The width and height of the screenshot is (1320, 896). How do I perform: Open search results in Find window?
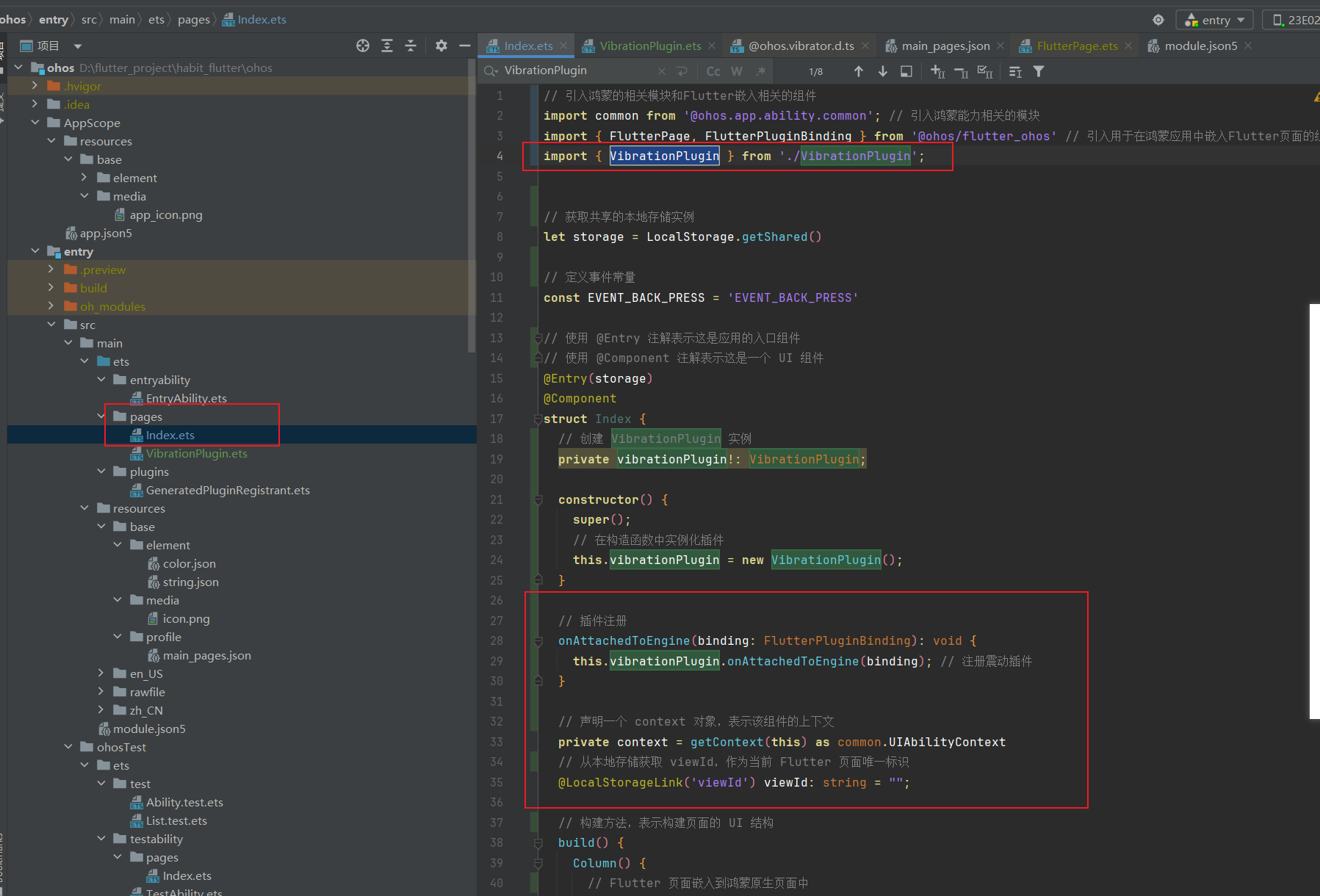tap(906, 71)
